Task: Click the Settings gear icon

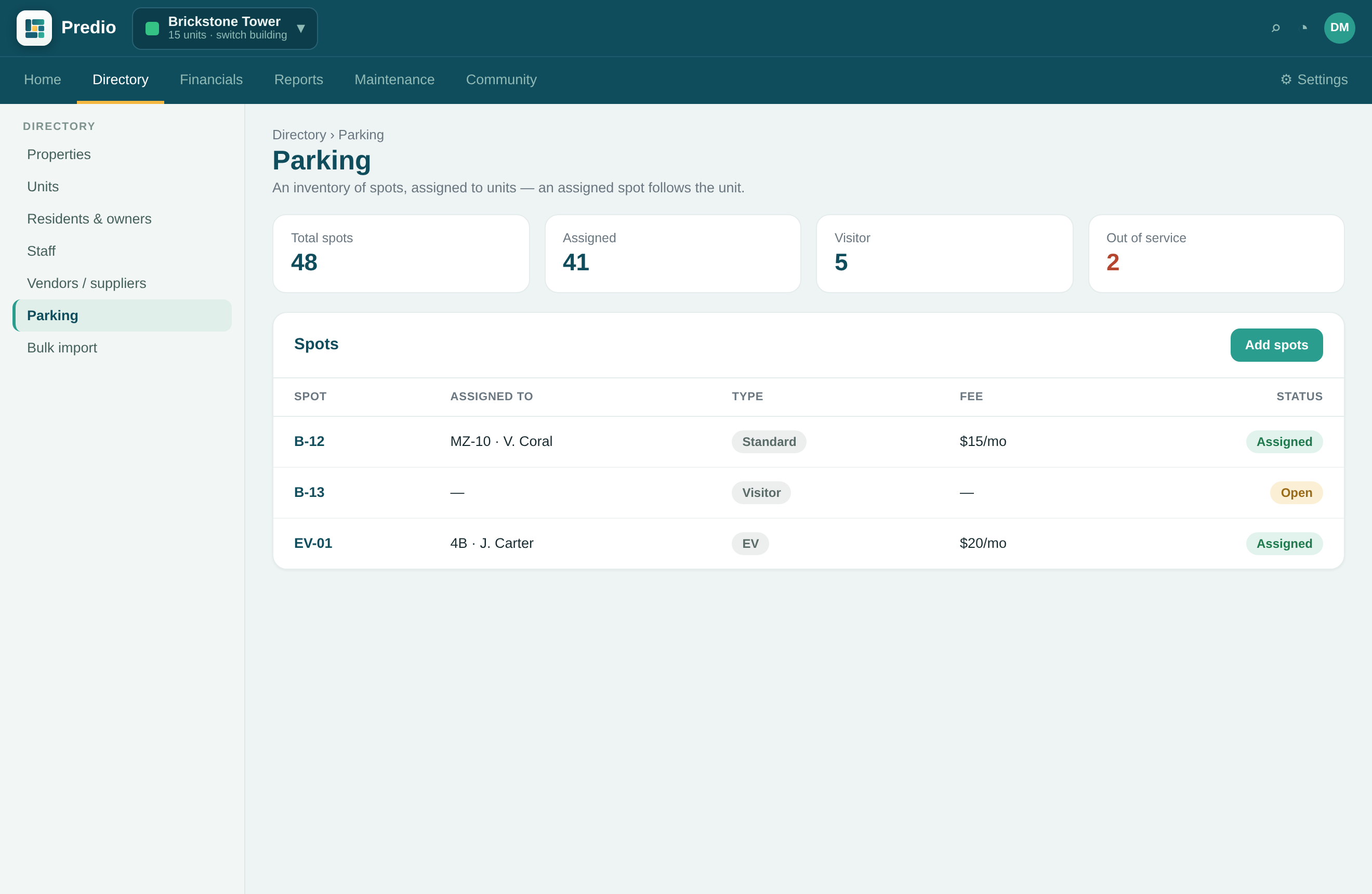Action: click(1286, 80)
